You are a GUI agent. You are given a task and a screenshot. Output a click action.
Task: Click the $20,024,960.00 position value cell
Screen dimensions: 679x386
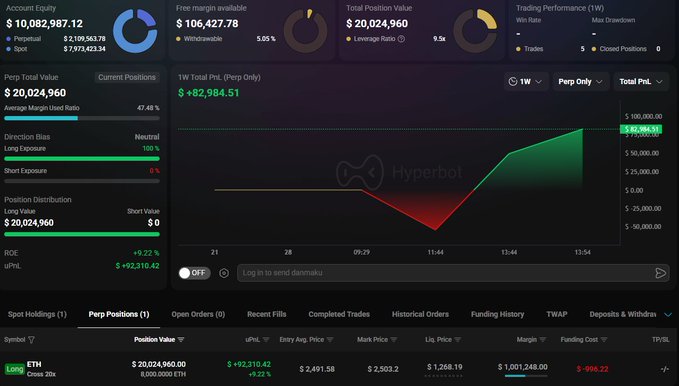[159, 364]
